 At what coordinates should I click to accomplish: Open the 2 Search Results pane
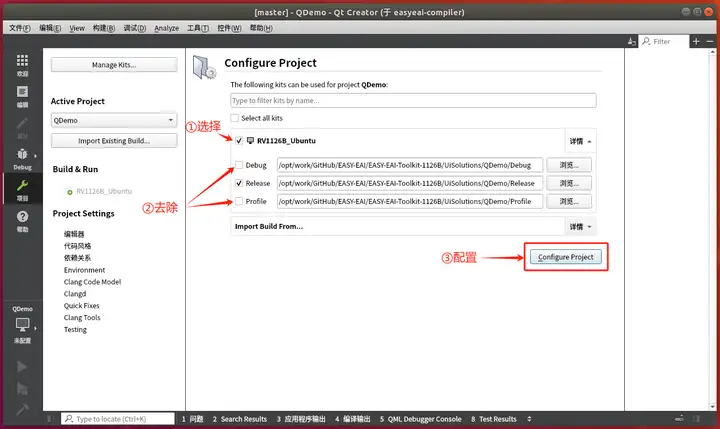[x=239, y=419]
